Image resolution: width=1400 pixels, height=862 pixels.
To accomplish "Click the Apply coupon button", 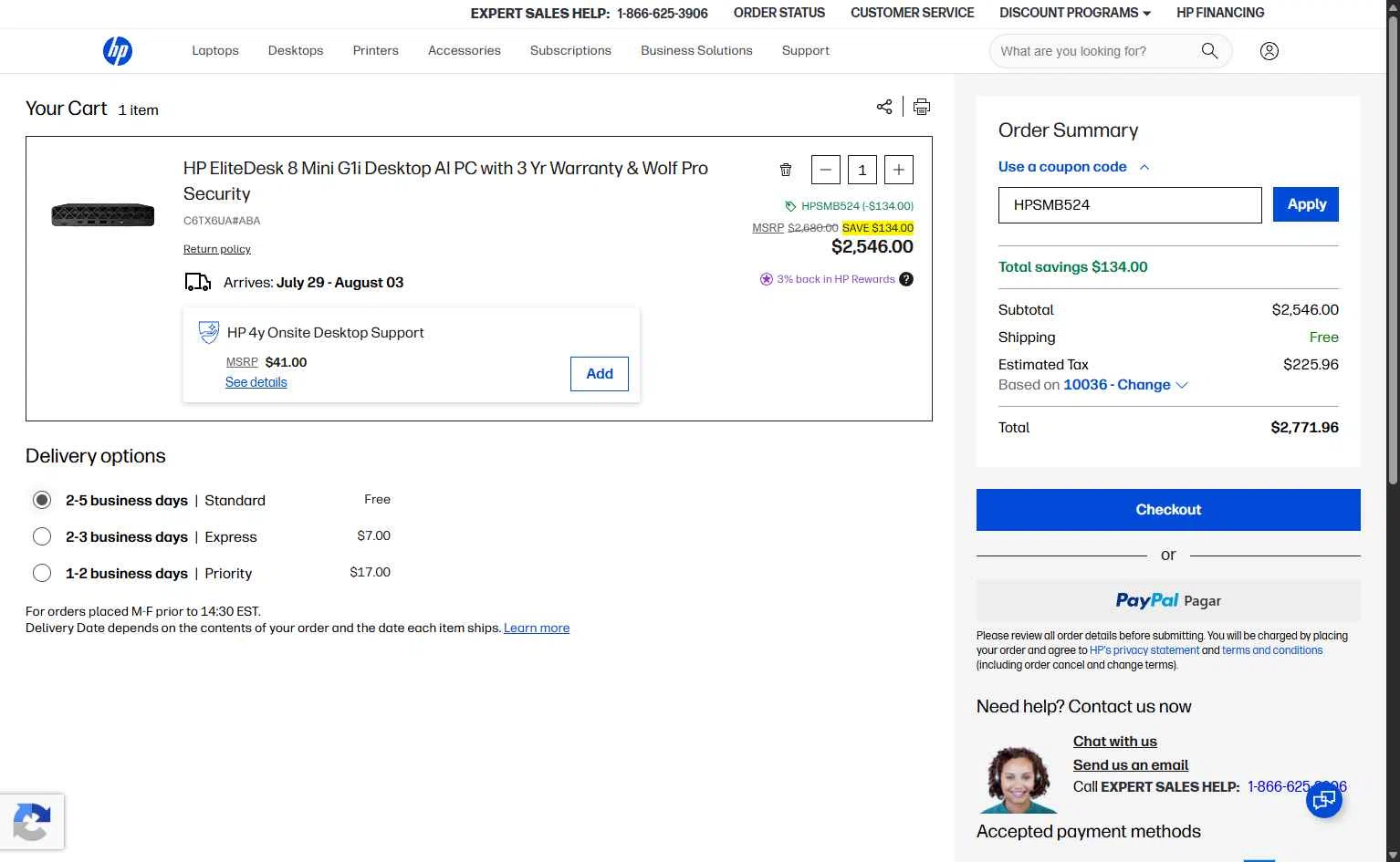I will point(1306,204).
